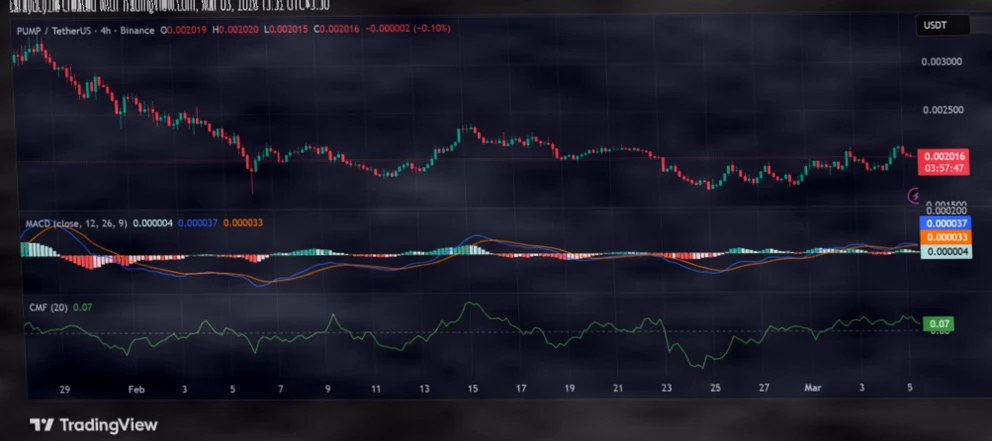
Task: Click the Mar label on time axis
Action: click(x=812, y=389)
